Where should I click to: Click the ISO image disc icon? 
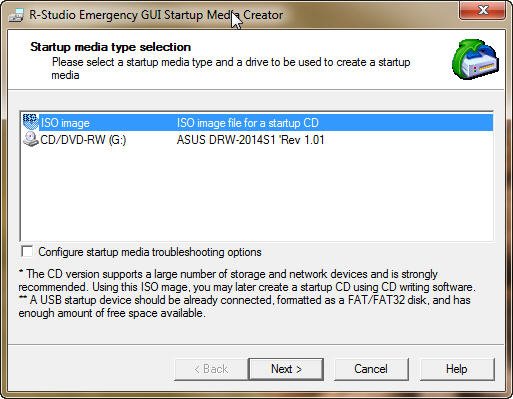[30, 122]
